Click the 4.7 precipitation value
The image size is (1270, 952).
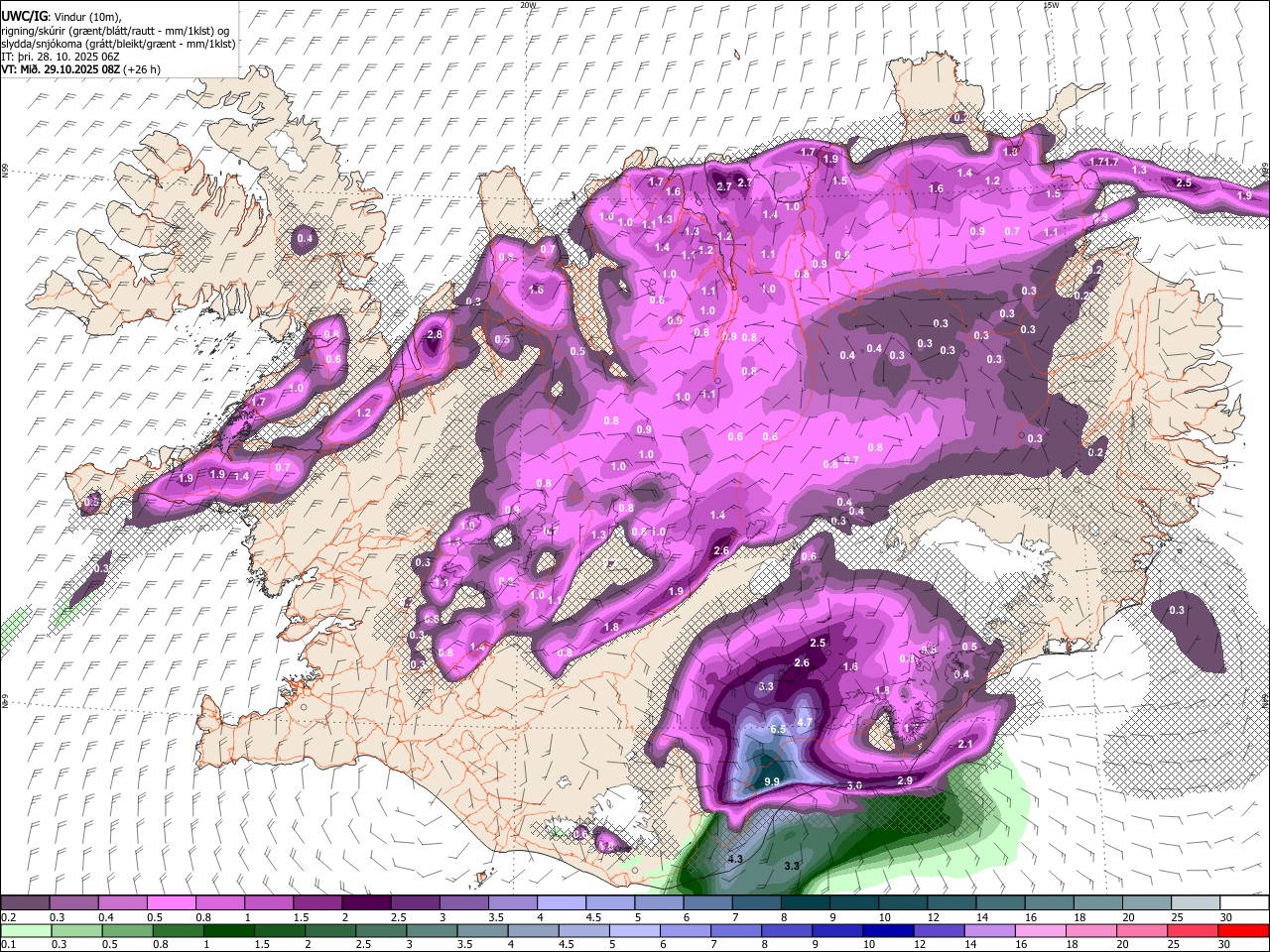coord(805,722)
